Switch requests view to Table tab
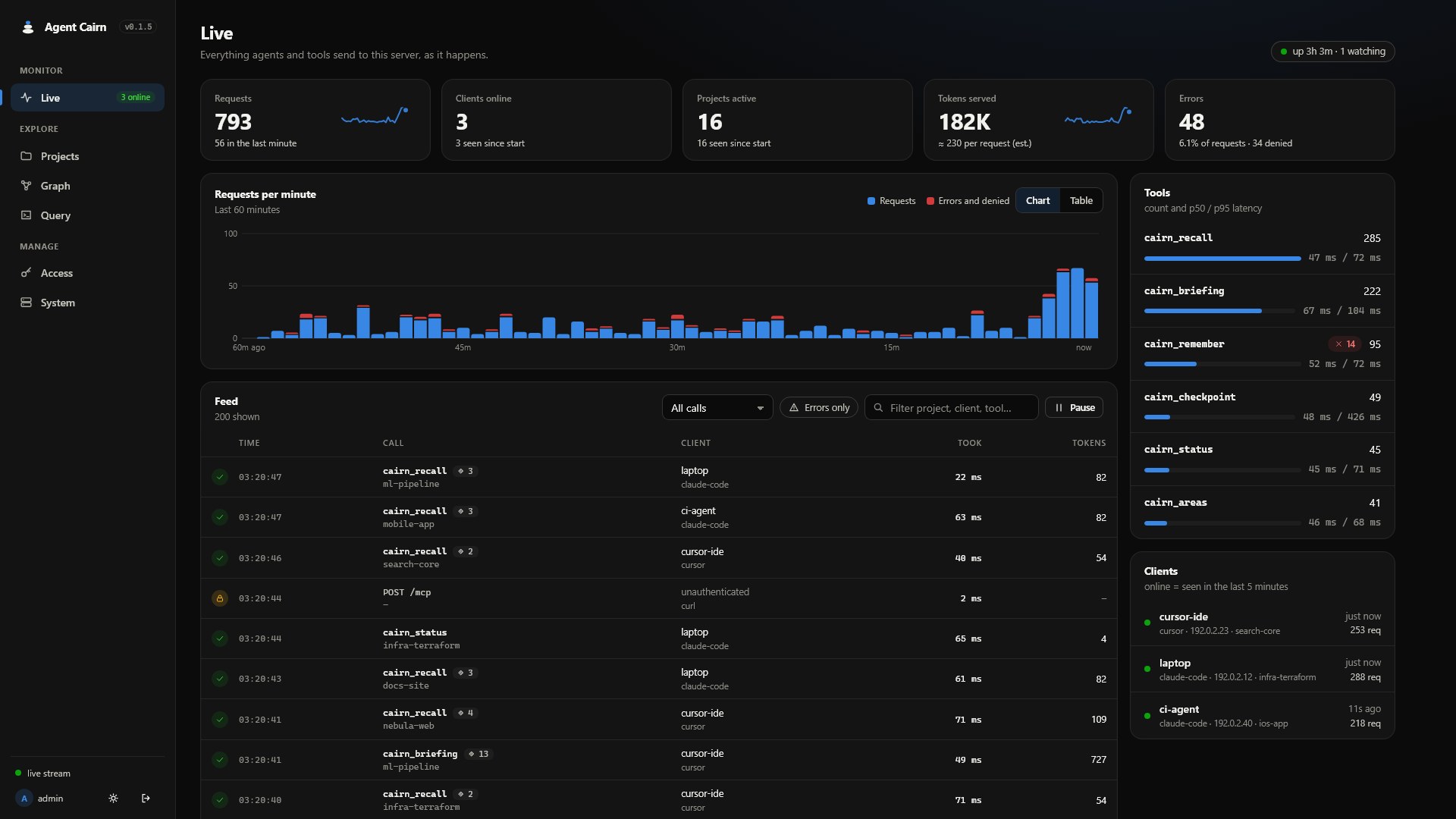 tap(1081, 201)
